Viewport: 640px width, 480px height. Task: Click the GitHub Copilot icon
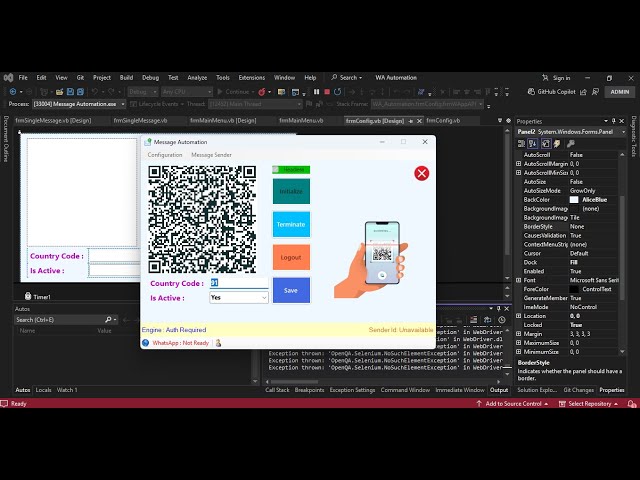coord(531,92)
